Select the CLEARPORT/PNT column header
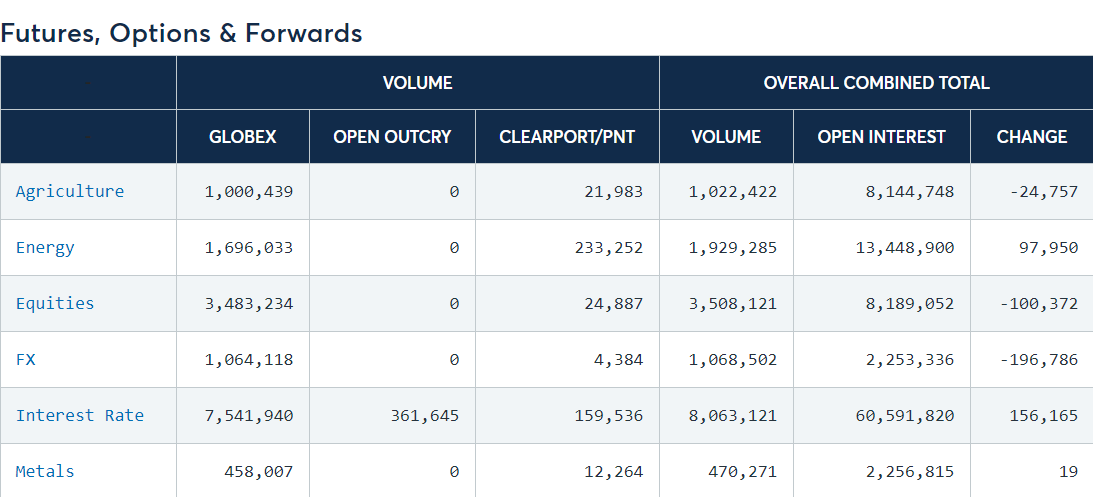The image size is (1093, 497). click(x=567, y=137)
